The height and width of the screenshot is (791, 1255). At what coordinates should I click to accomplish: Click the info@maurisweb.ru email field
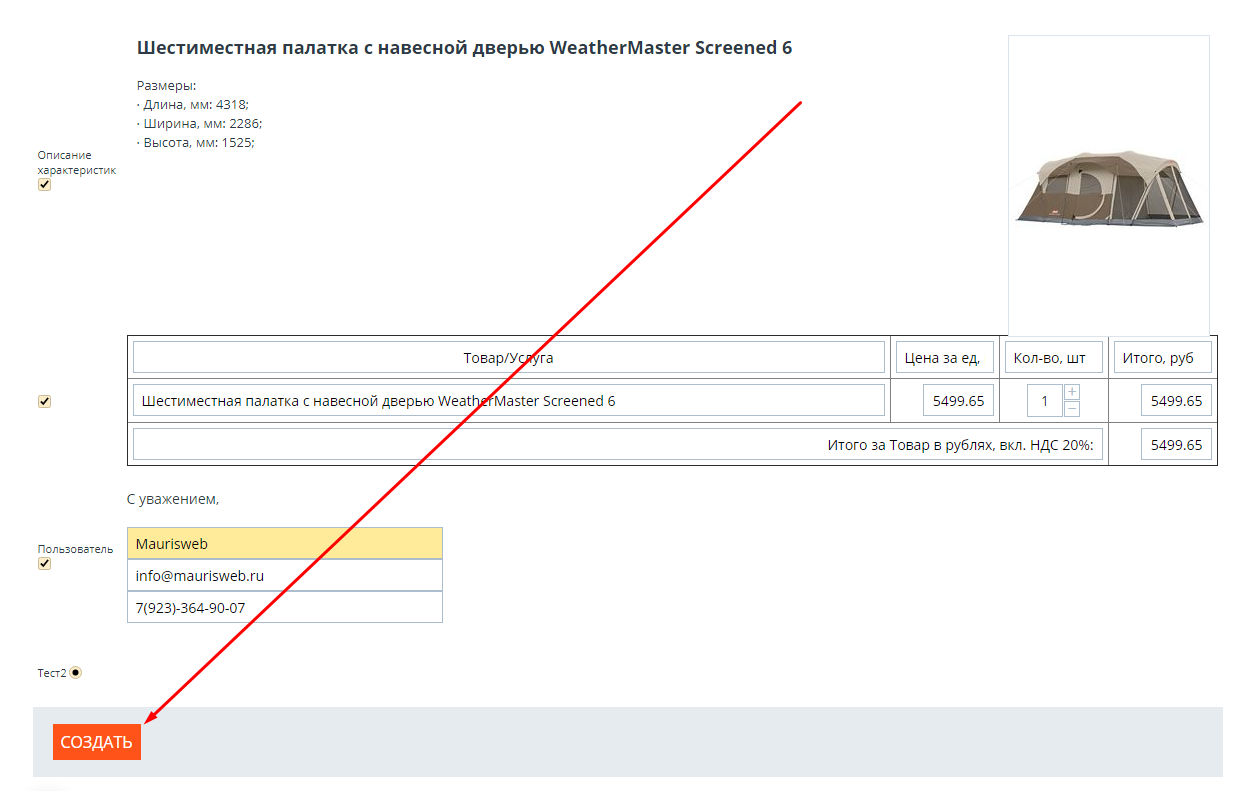(x=285, y=575)
